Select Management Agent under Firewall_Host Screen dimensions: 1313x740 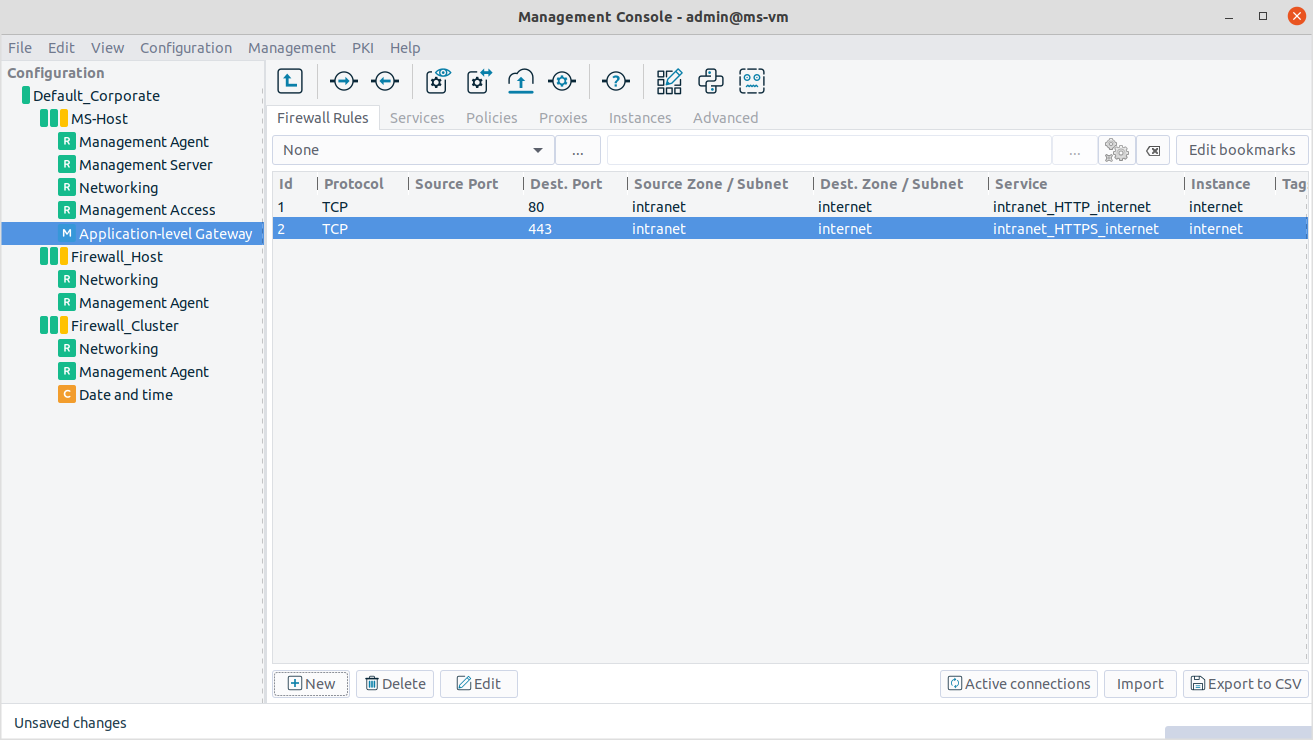(x=144, y=303)
